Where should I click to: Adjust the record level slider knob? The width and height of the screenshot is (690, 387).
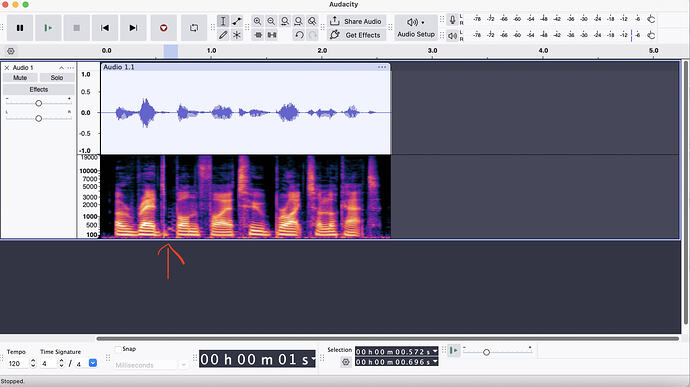651,19
